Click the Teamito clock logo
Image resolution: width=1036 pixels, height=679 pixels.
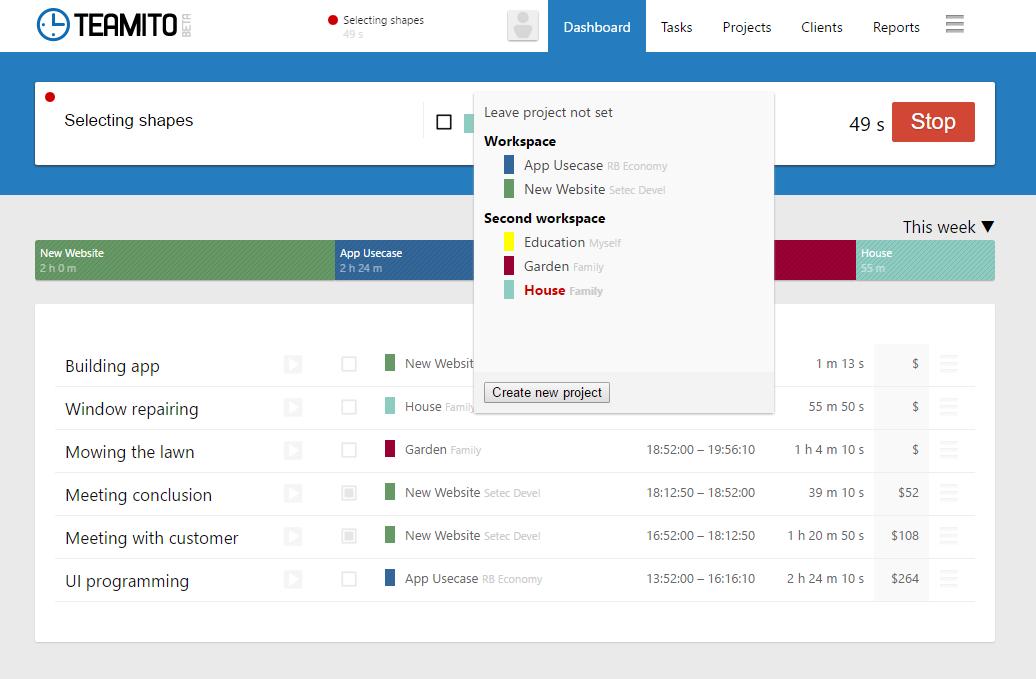pyautogui.click(x=53, y=25)
